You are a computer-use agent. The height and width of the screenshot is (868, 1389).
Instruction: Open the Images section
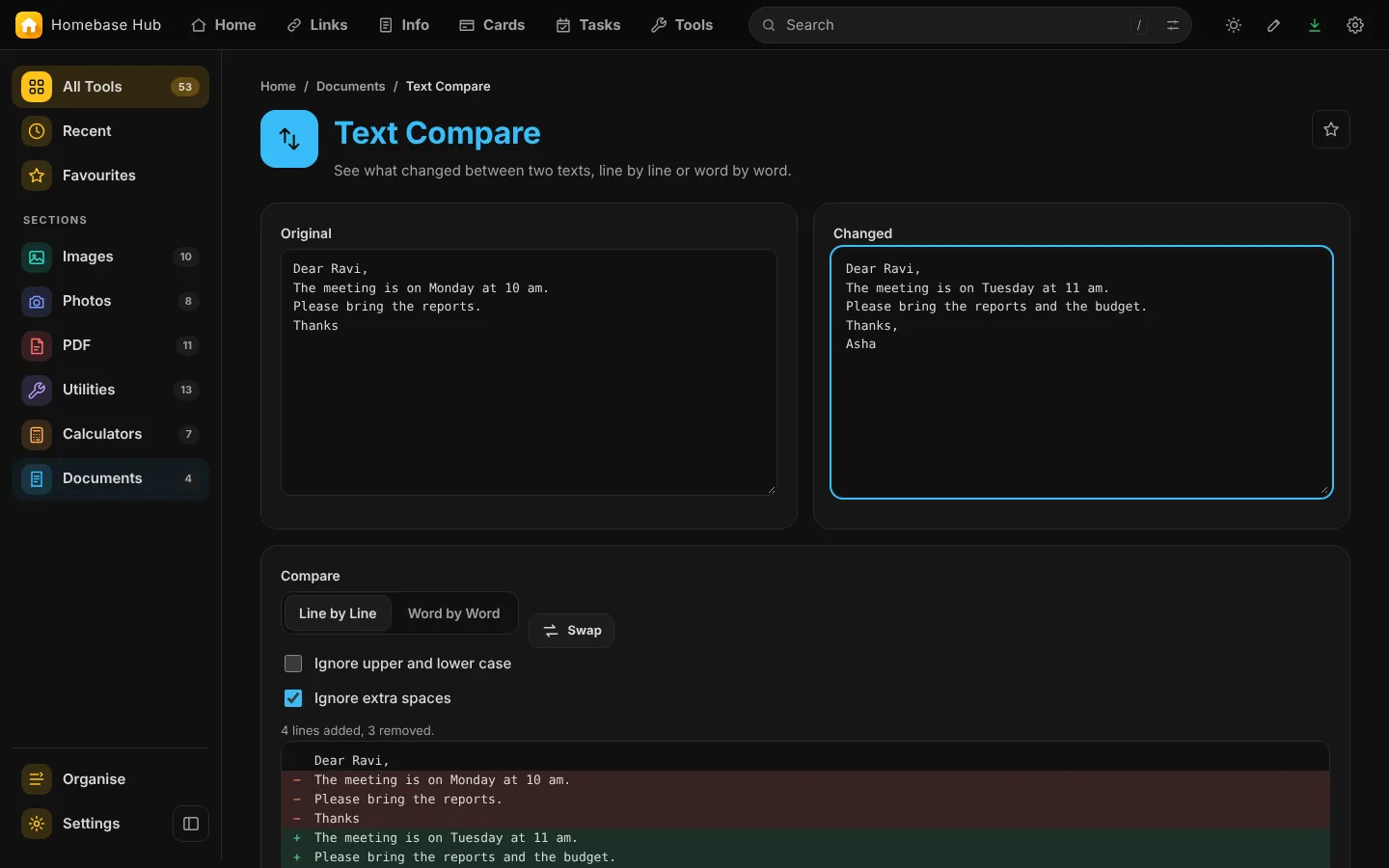(x=110, y=257)
